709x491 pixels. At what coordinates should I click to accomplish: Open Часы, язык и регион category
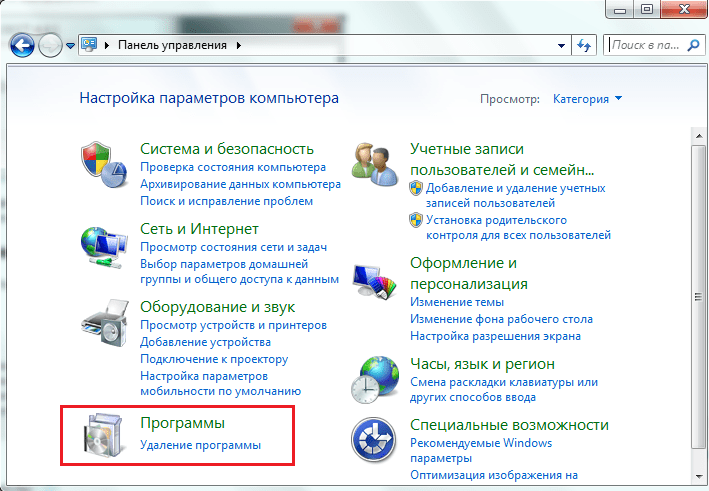482,364
